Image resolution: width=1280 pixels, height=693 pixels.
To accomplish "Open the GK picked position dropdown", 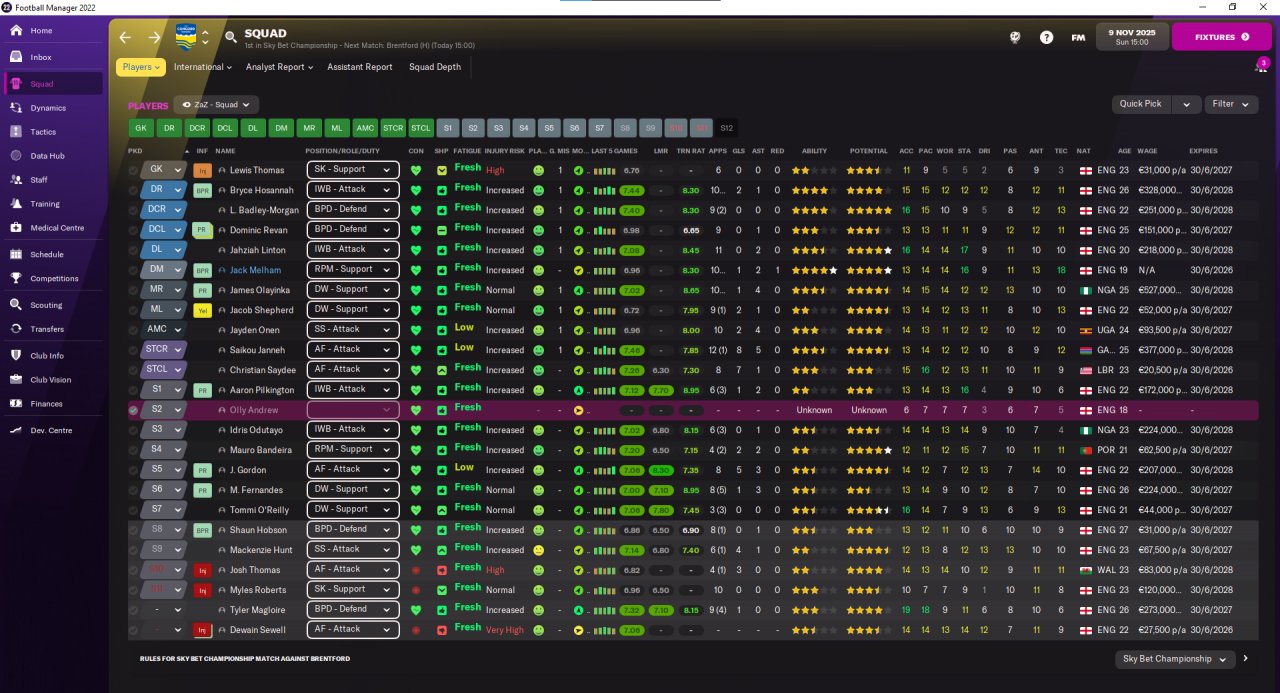I will point(163,170).
